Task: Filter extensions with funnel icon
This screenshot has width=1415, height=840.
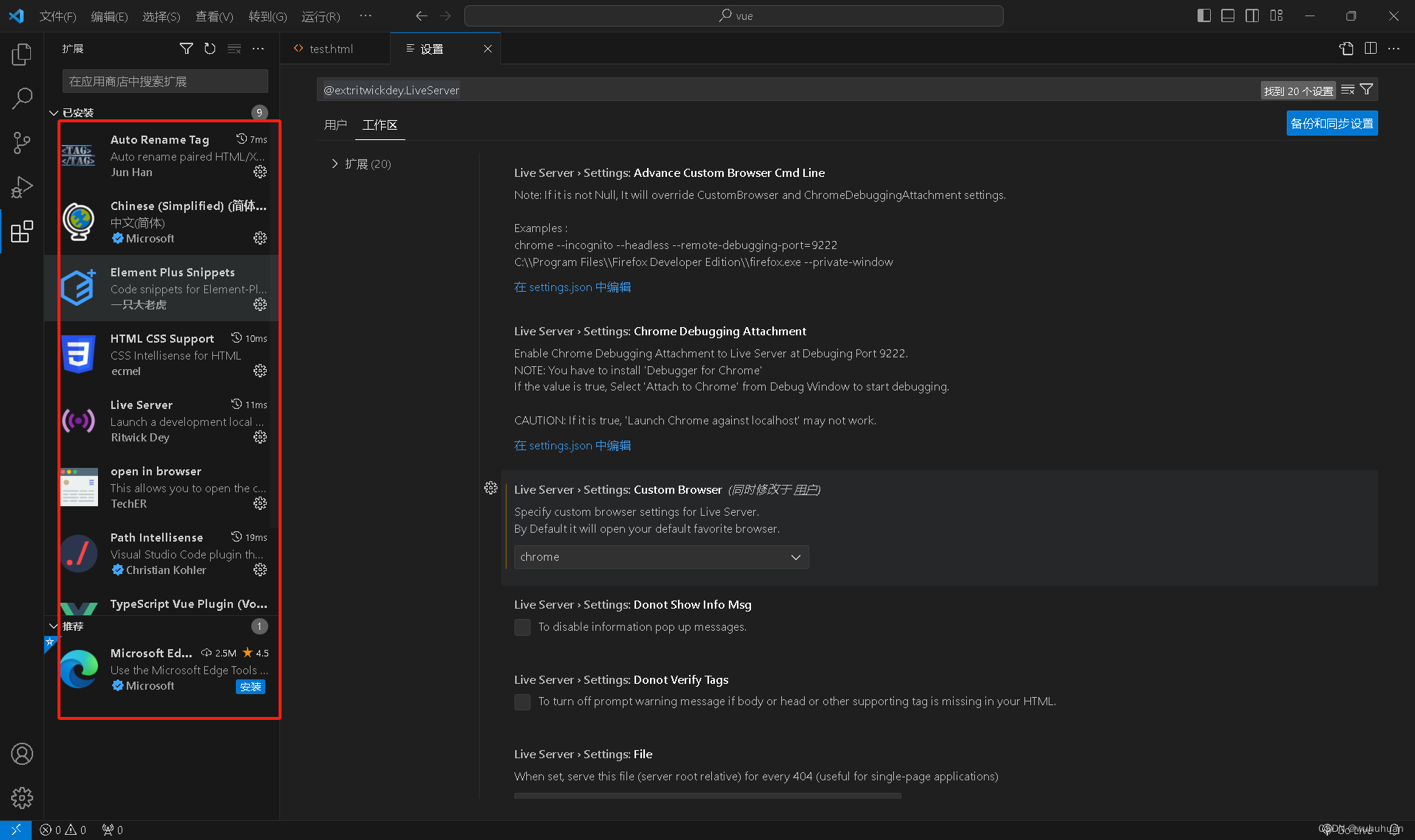Action: tap(186, 49)
